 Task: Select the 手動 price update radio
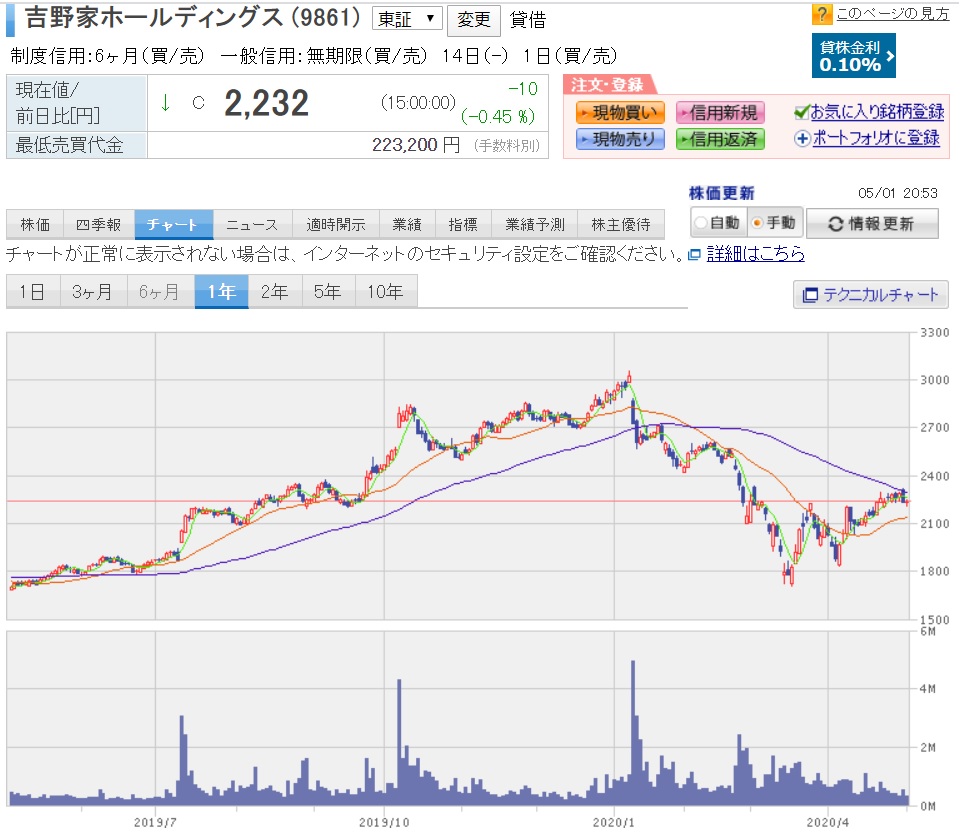757,223
